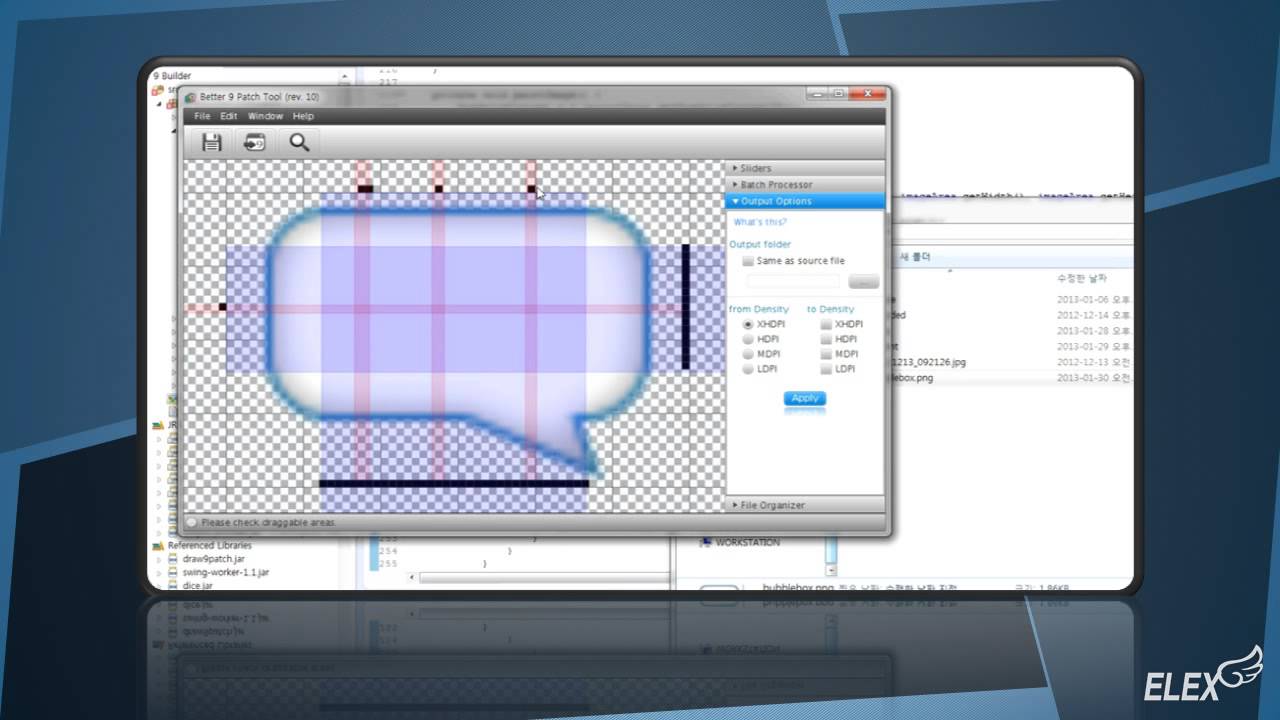This screenshot has height=720, width=1280.
Task: Collapse the Output Options panel
Action: click(x=805, y=201)
